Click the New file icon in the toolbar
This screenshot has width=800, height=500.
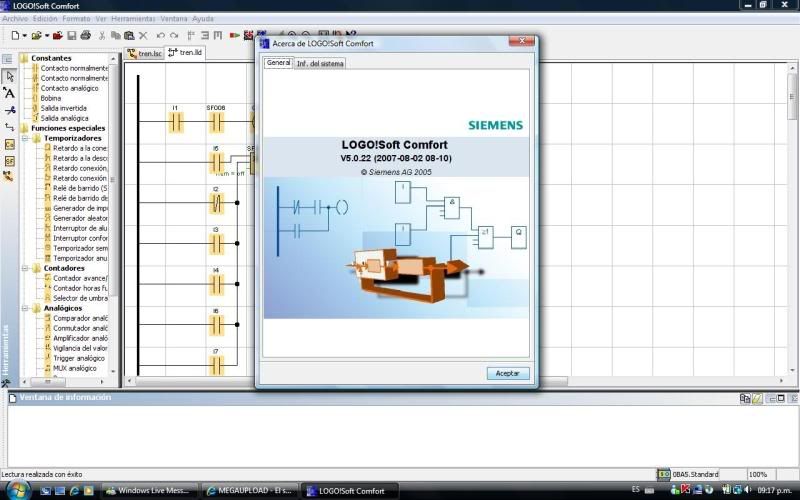(15, 35)
